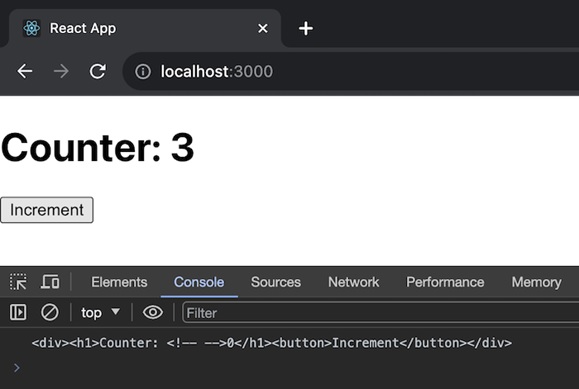The image size is (579, 389).
Task: Clear the console with the ban icon
Action: tap(49, 312)
